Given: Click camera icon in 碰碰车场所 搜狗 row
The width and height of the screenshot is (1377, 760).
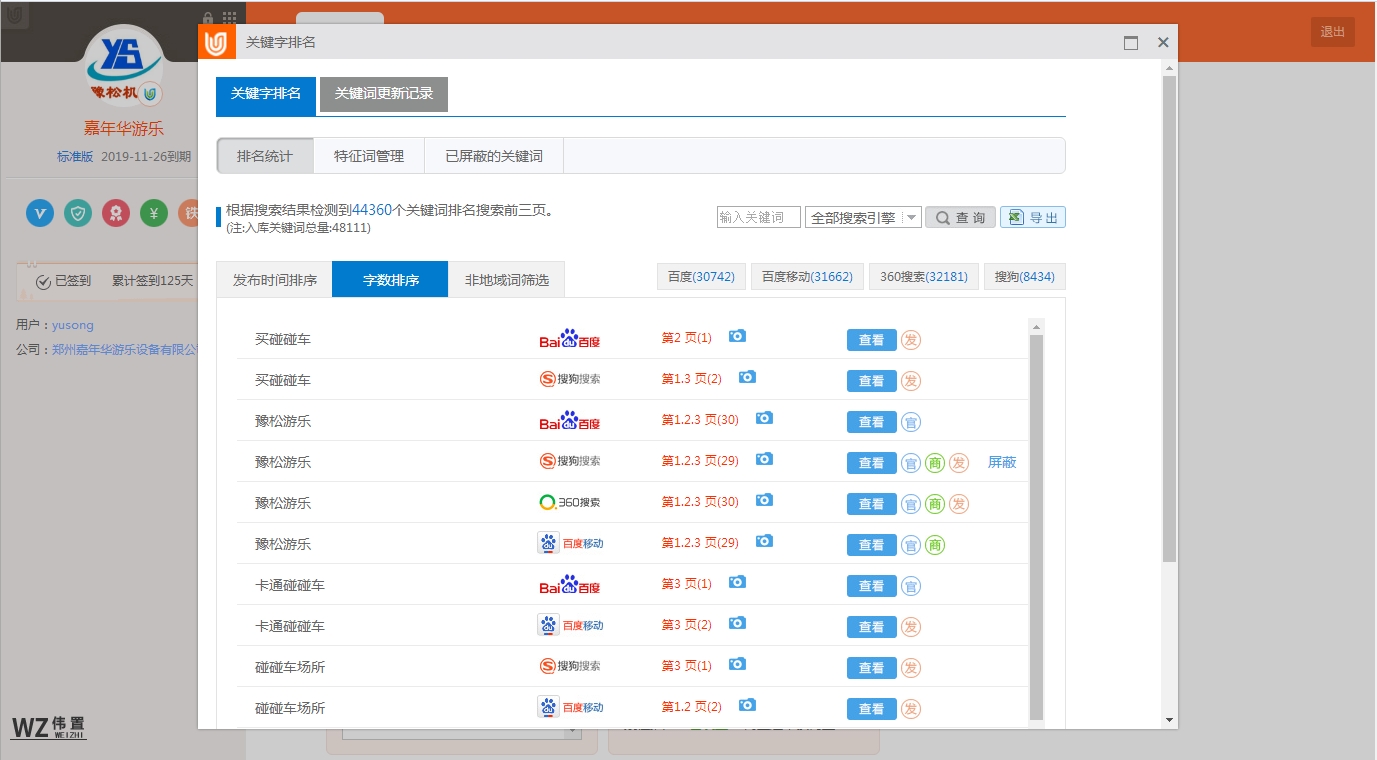Looking at the screenshot, I should click(x=737, y=664).
